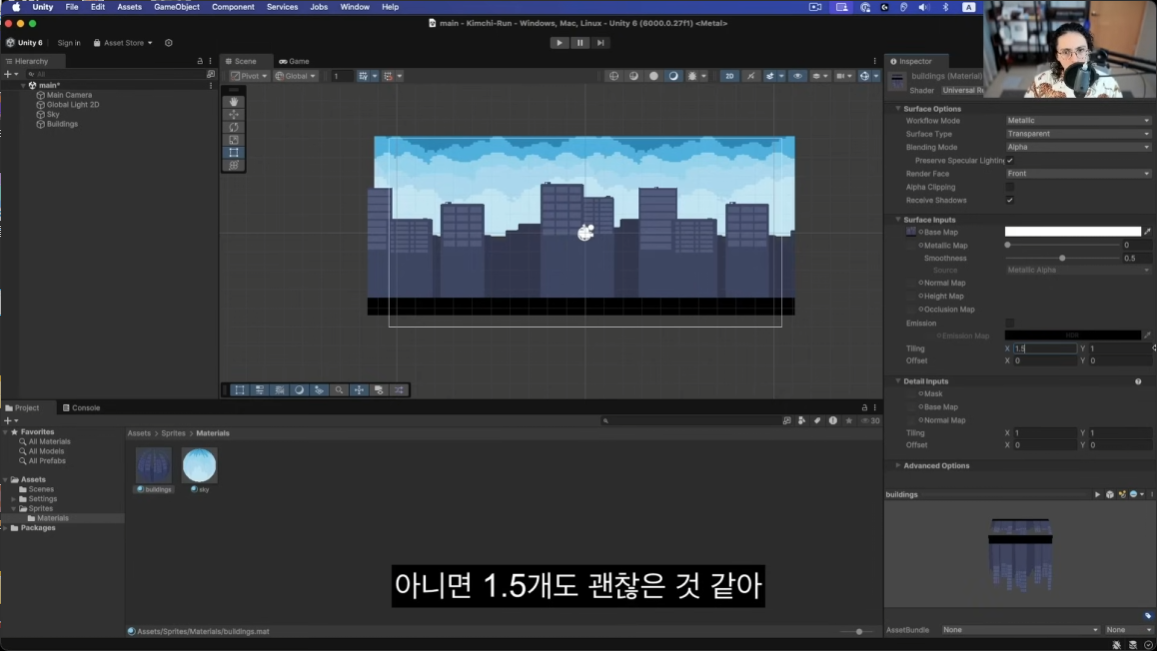Toggle scene visibility eye icon
The height and width of the screenshot is (651, 1157).
tap(798, 76)
